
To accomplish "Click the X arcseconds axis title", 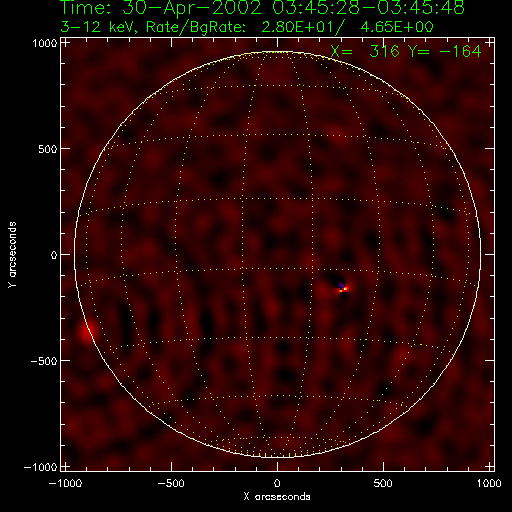I will click(277, 497).
